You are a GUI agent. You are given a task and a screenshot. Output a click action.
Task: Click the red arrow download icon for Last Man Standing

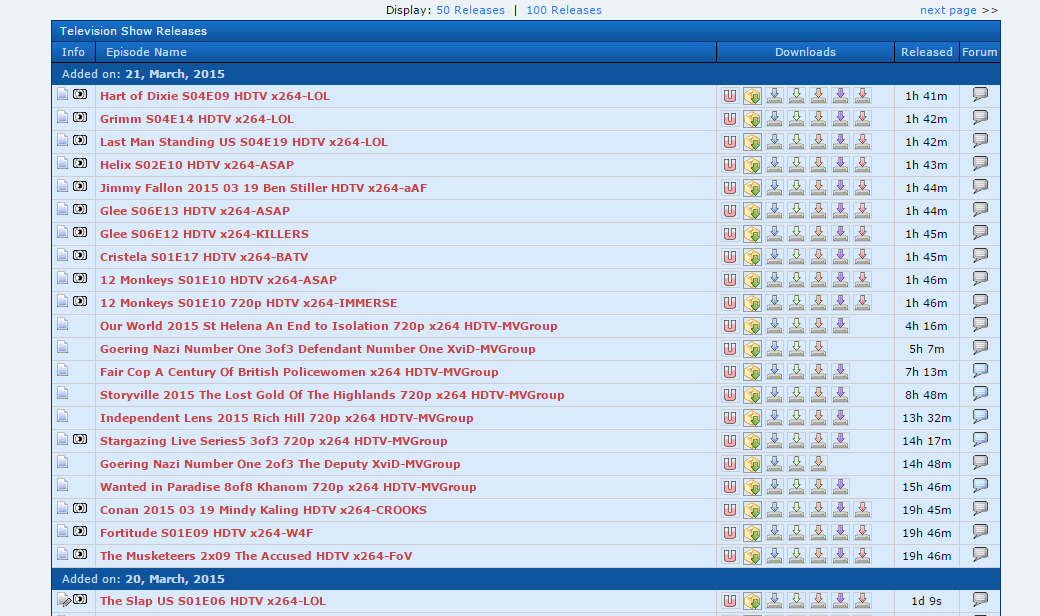point(862,142)
